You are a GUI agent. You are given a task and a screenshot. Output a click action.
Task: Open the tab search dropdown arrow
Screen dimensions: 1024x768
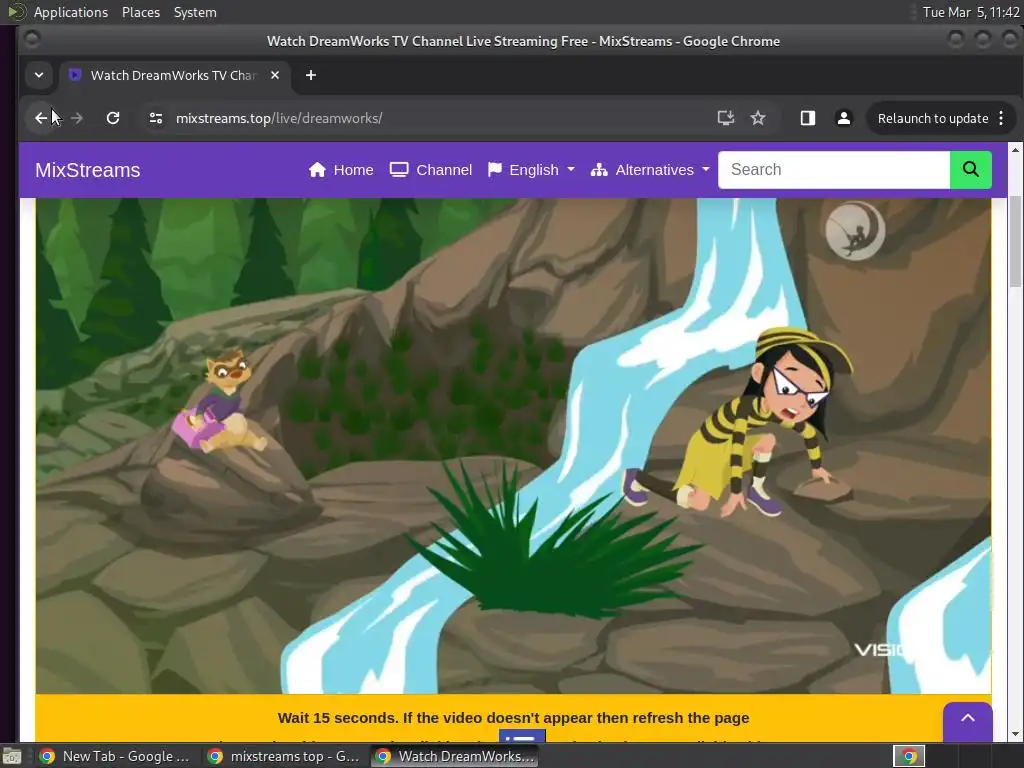39,75
